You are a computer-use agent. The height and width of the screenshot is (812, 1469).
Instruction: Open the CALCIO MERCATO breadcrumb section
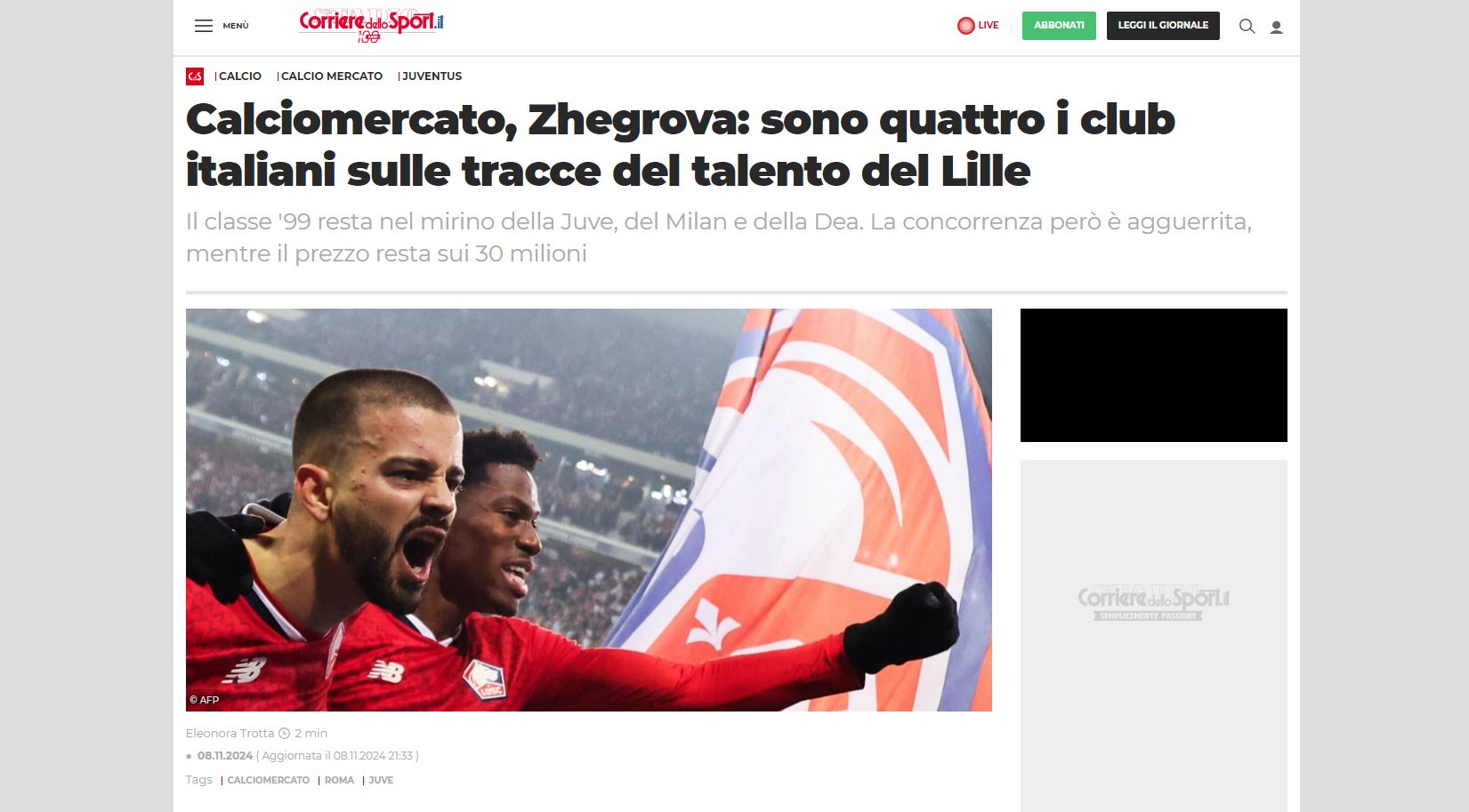[332, 76]
